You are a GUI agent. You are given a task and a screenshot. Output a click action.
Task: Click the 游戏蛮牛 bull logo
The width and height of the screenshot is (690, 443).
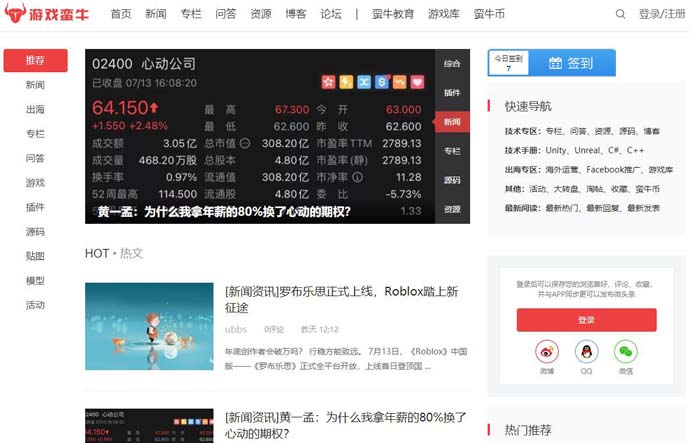46,13
